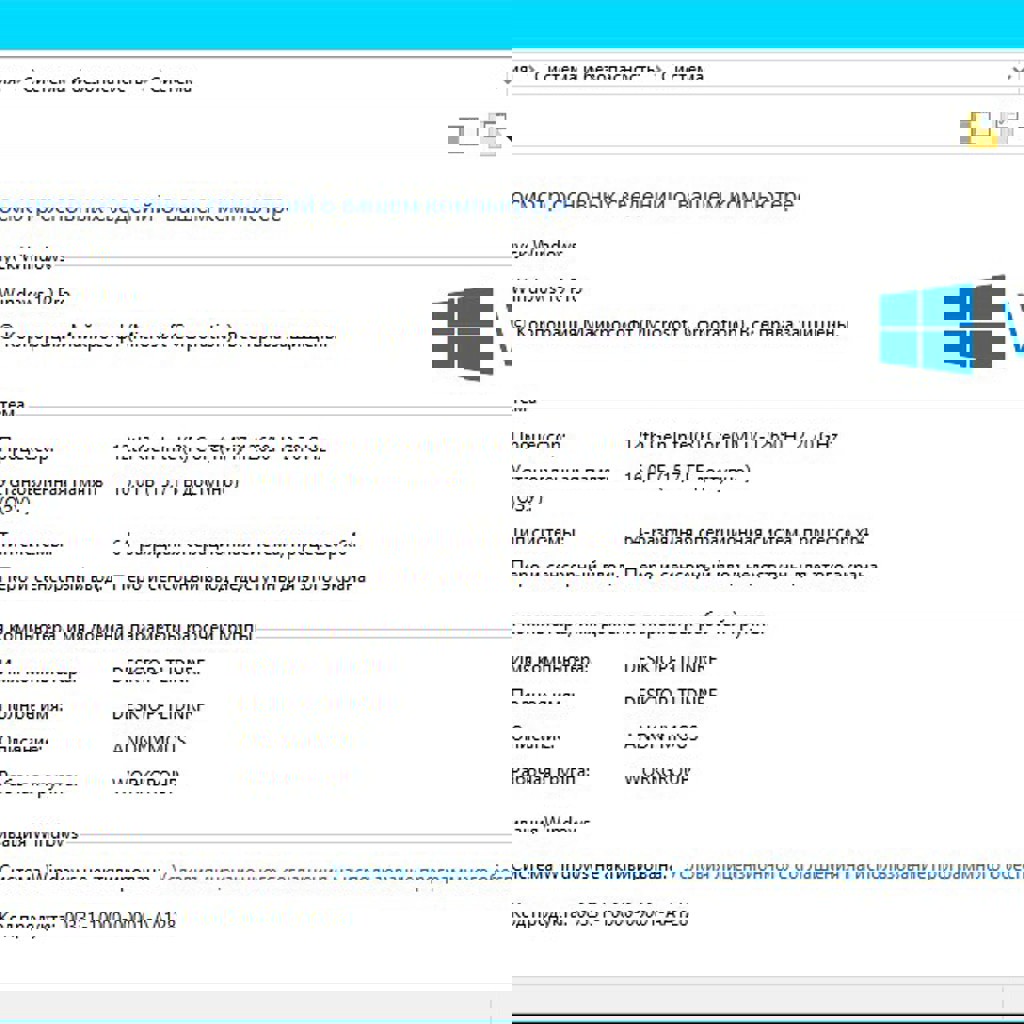Select the system type value in left window
Screen dimensions: 1024x1024
pyautogui.click(x=230, y=547)
